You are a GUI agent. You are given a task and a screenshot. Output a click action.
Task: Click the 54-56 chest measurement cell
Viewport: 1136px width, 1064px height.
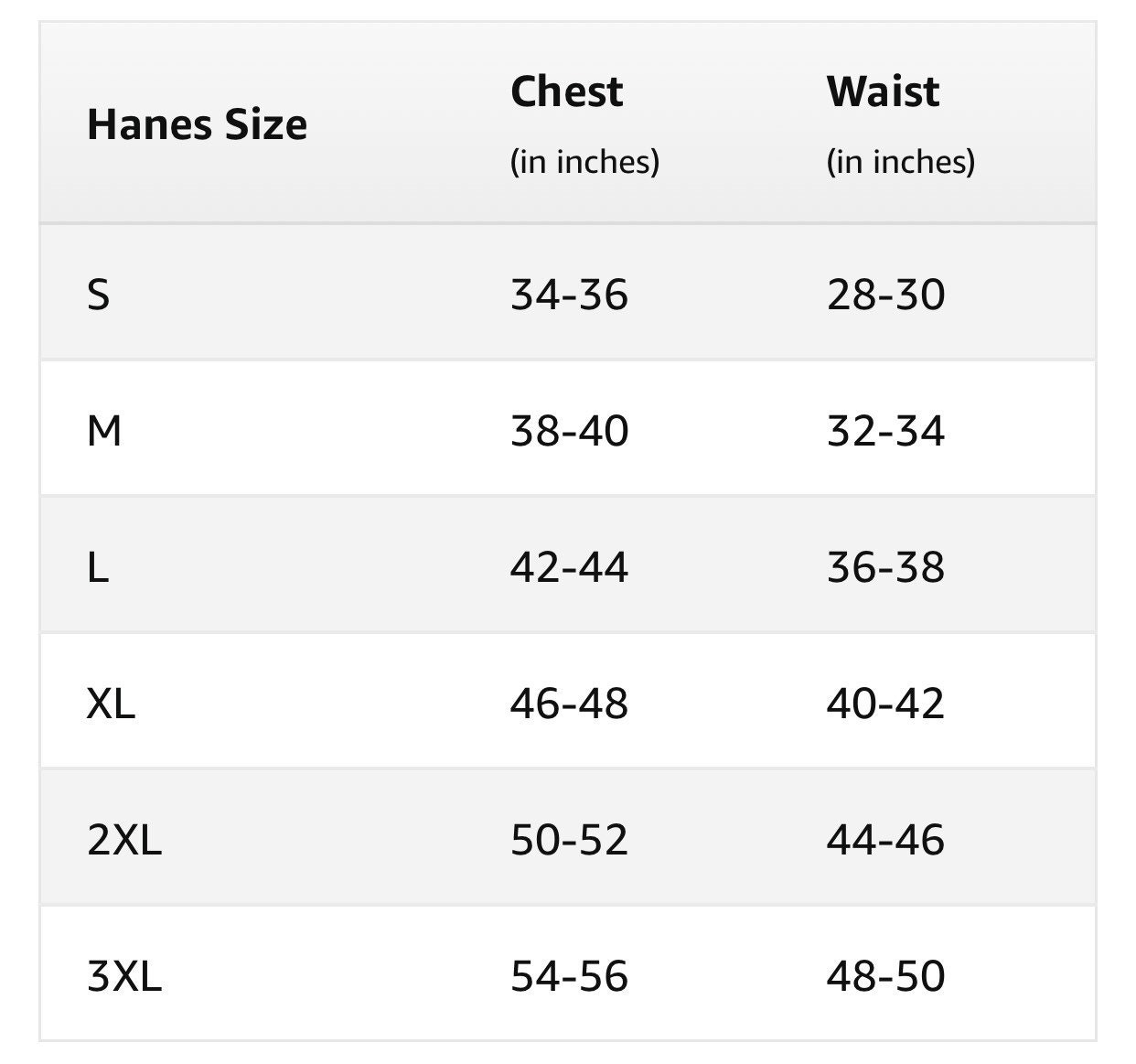(569, 976)
